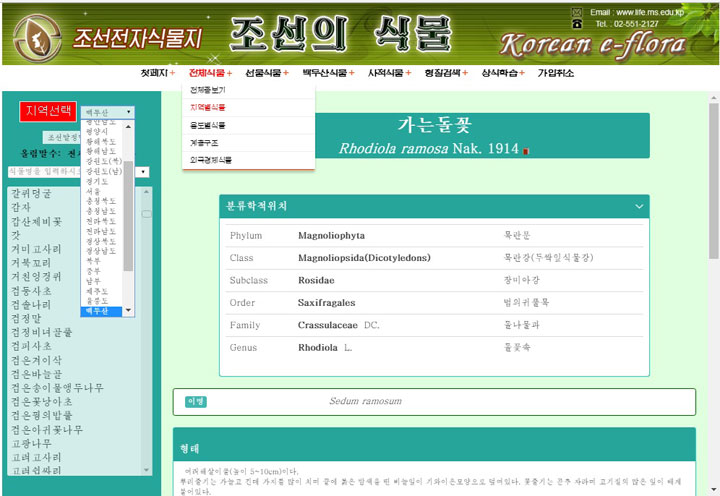Choose 계통구조 from the submenu

(x=248, y=143)
